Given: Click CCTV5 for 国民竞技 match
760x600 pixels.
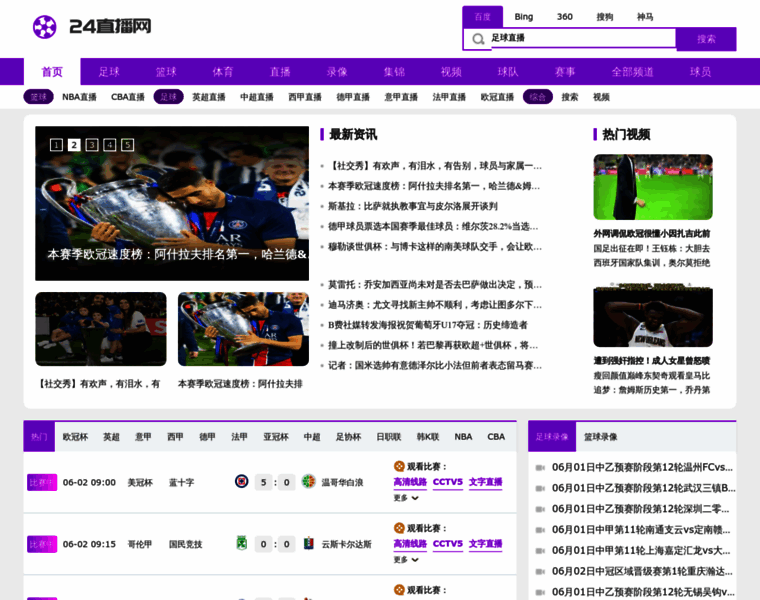Looking at the screenshot, I should click(x=447, y=544).
